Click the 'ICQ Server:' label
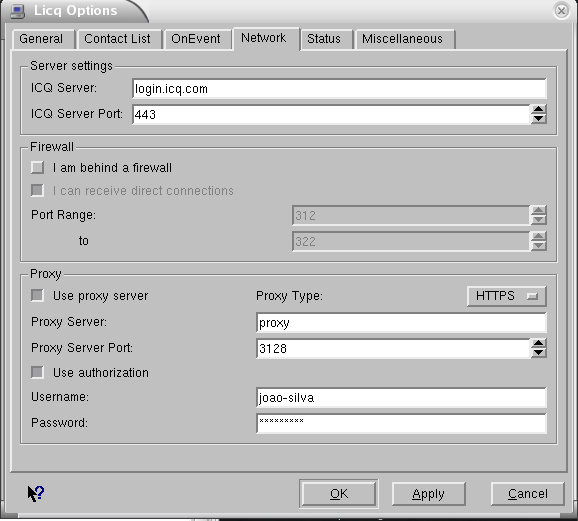Viewport: 578px width, 521px height. [64, 88]
